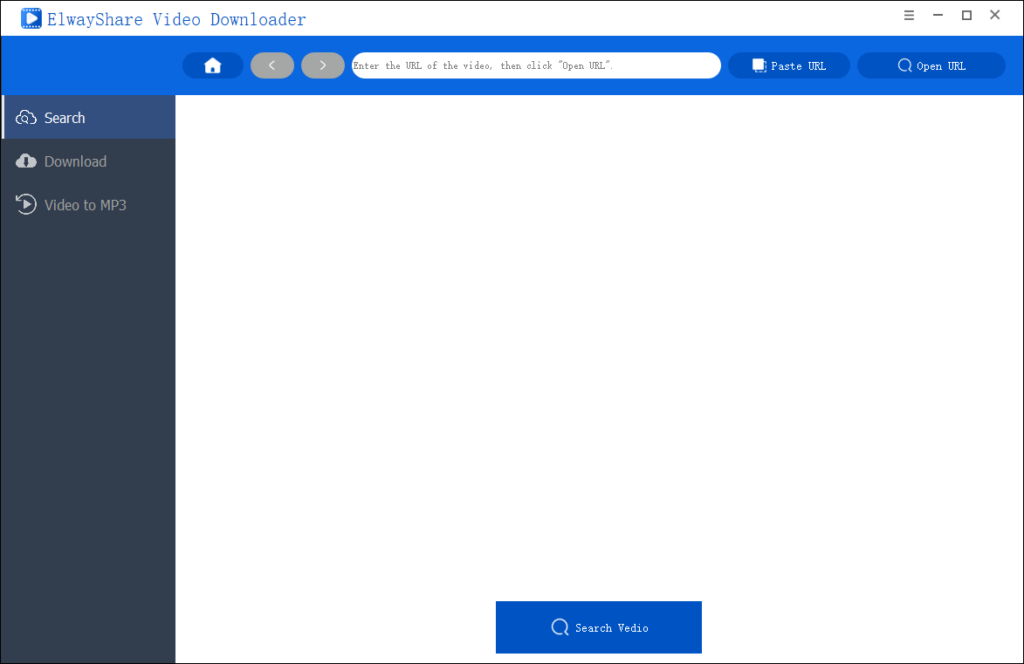Click the cloud download icon in sidebar

[x=27, y=162]
